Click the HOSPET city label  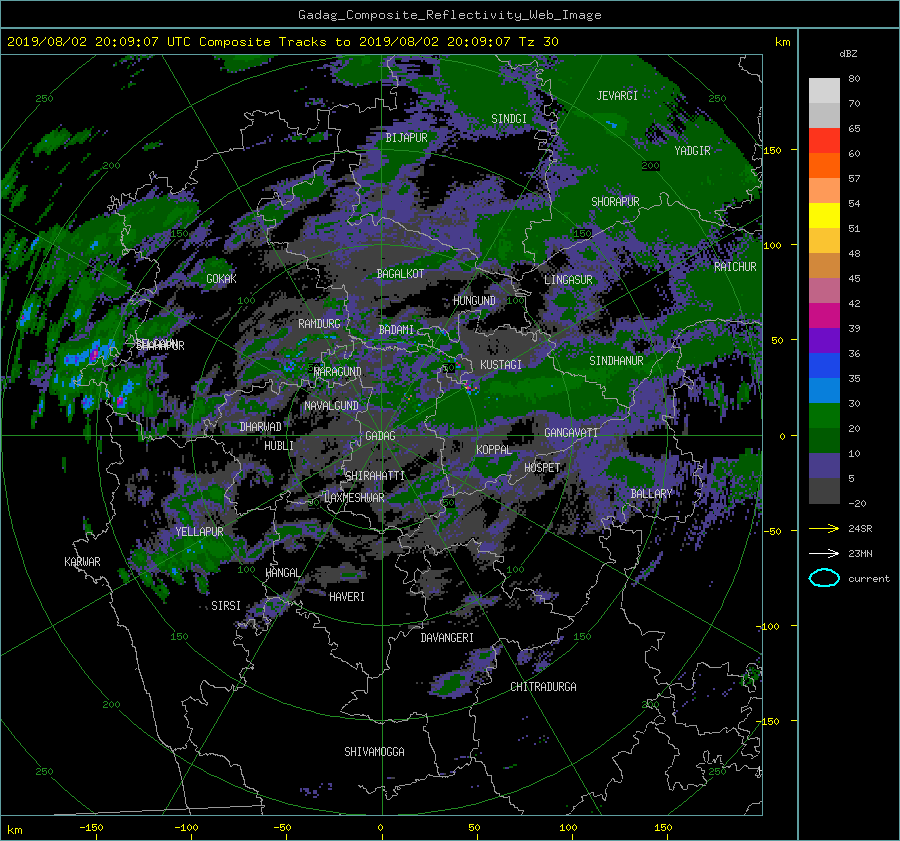point(542,468)
